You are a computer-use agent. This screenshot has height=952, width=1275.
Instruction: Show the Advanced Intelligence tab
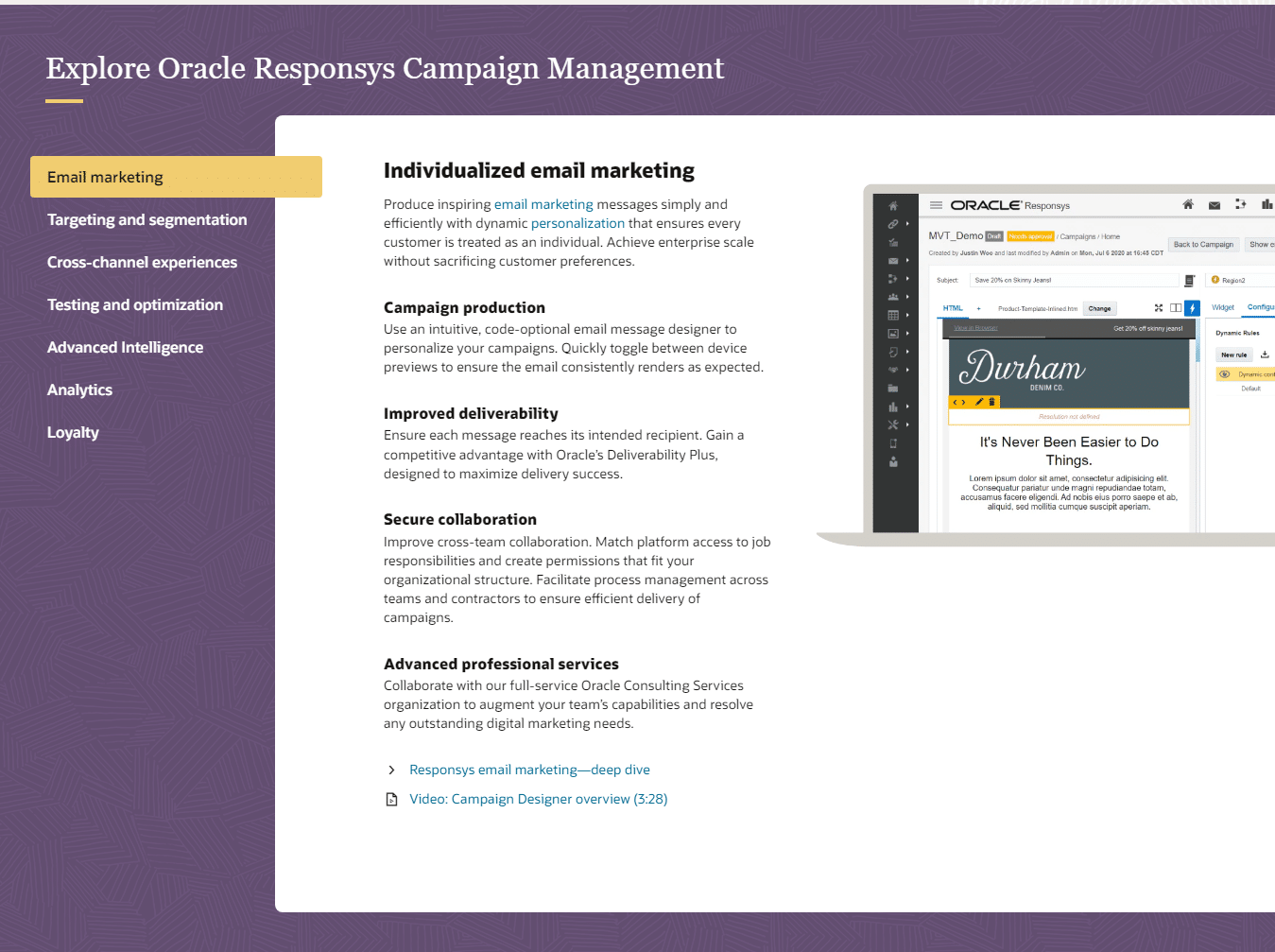point(126,347)
